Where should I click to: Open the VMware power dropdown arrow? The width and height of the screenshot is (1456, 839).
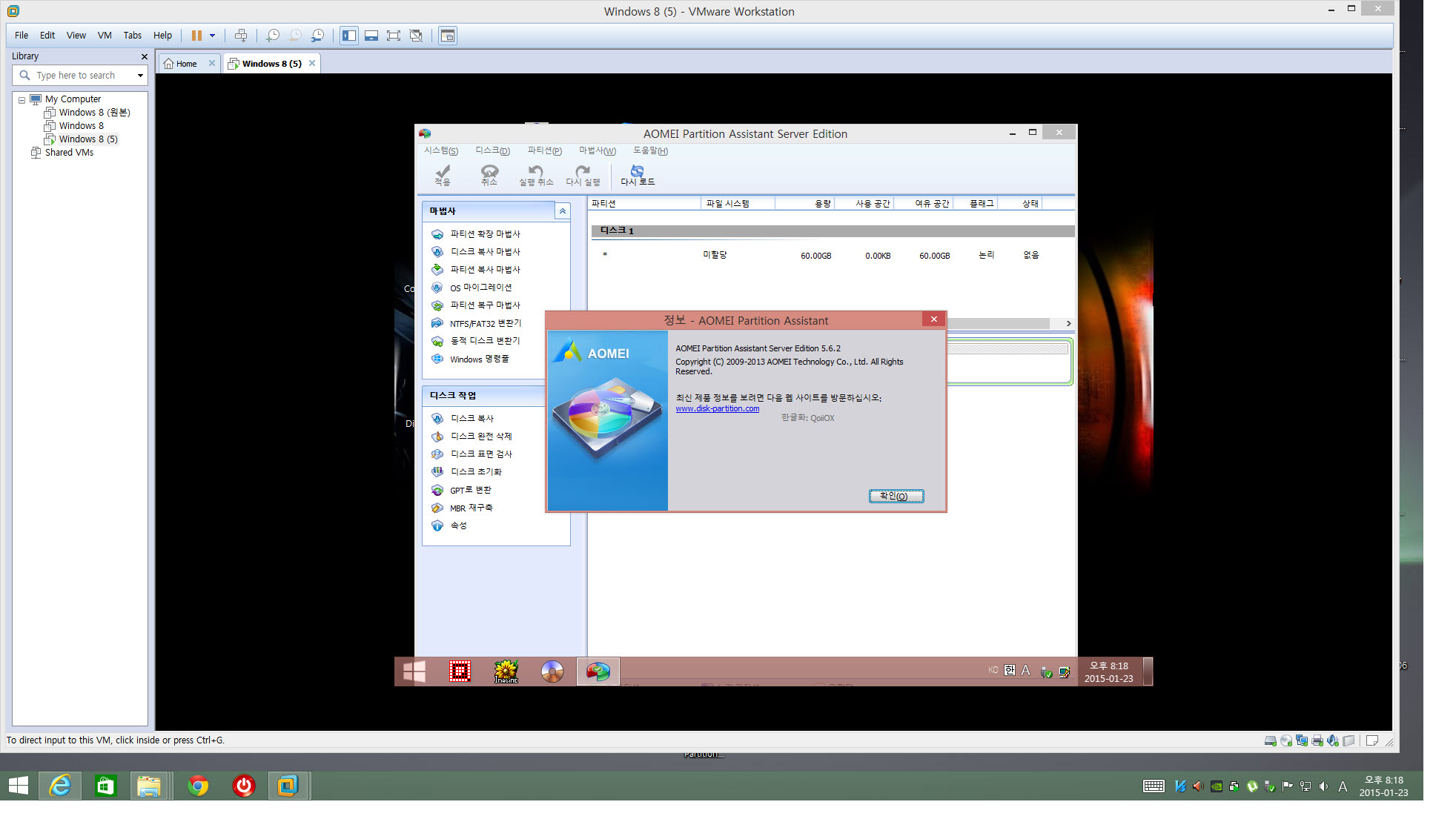click(212, 36)
